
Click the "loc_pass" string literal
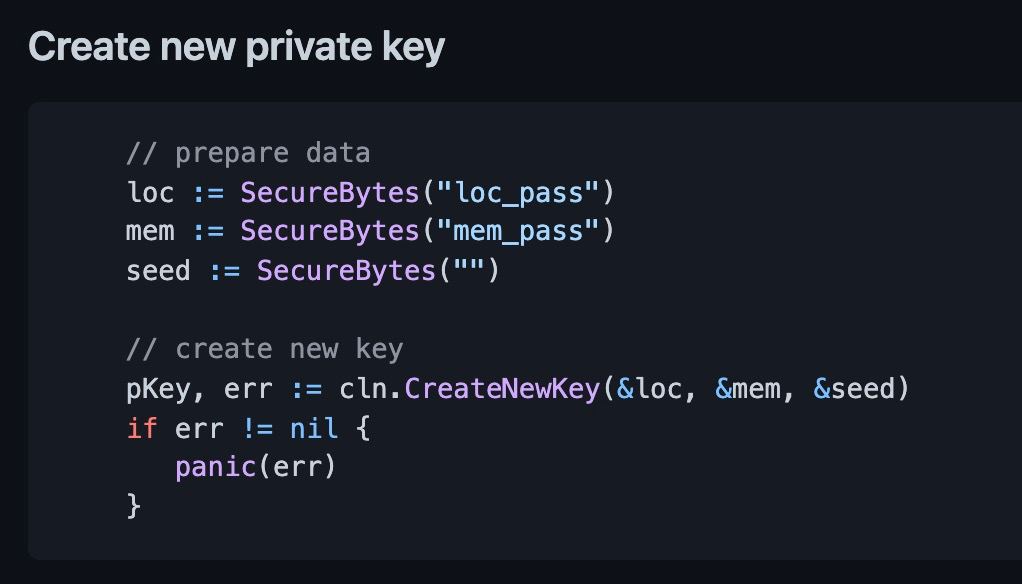[x=518, y=193]
